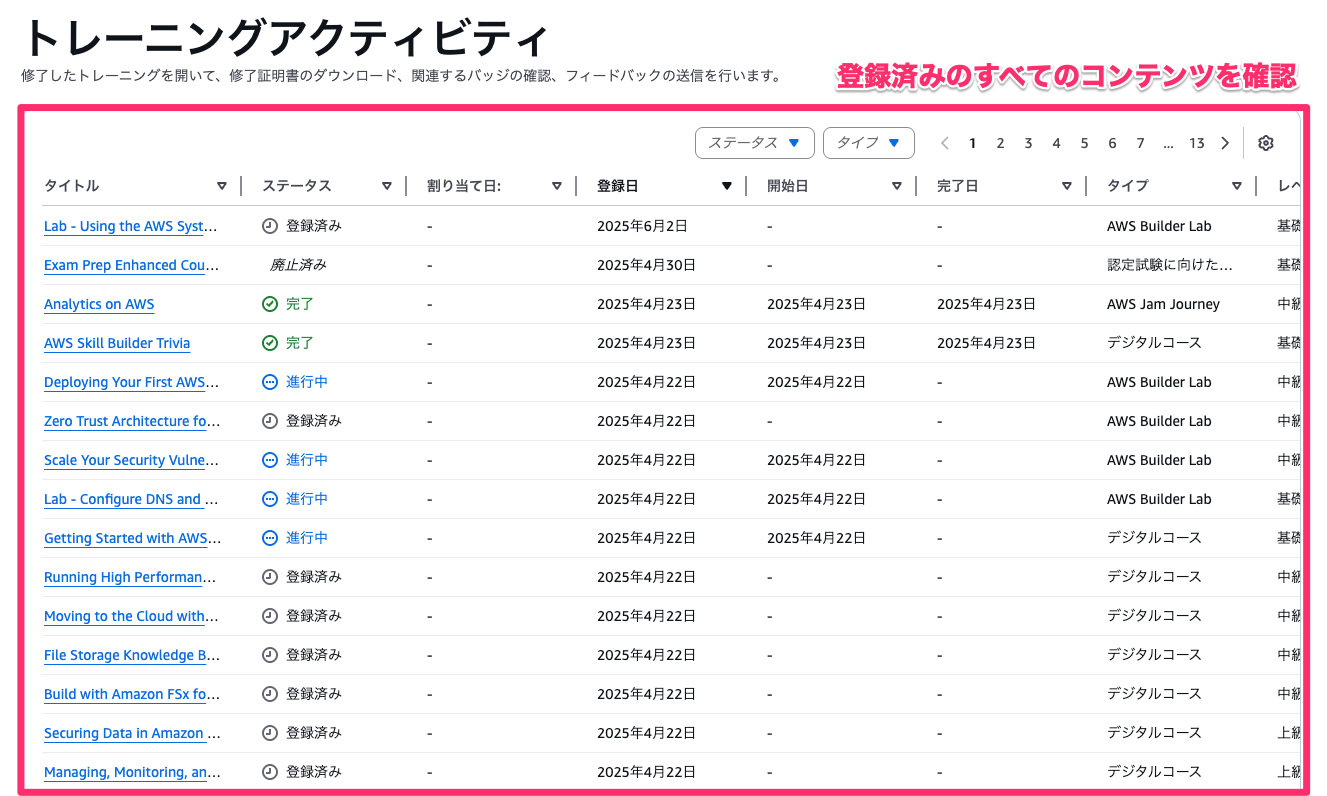The width and height of the screenshot is (1327, 796).
Task: Open File Storage Knowledge B… link
Action: [132, 655]
